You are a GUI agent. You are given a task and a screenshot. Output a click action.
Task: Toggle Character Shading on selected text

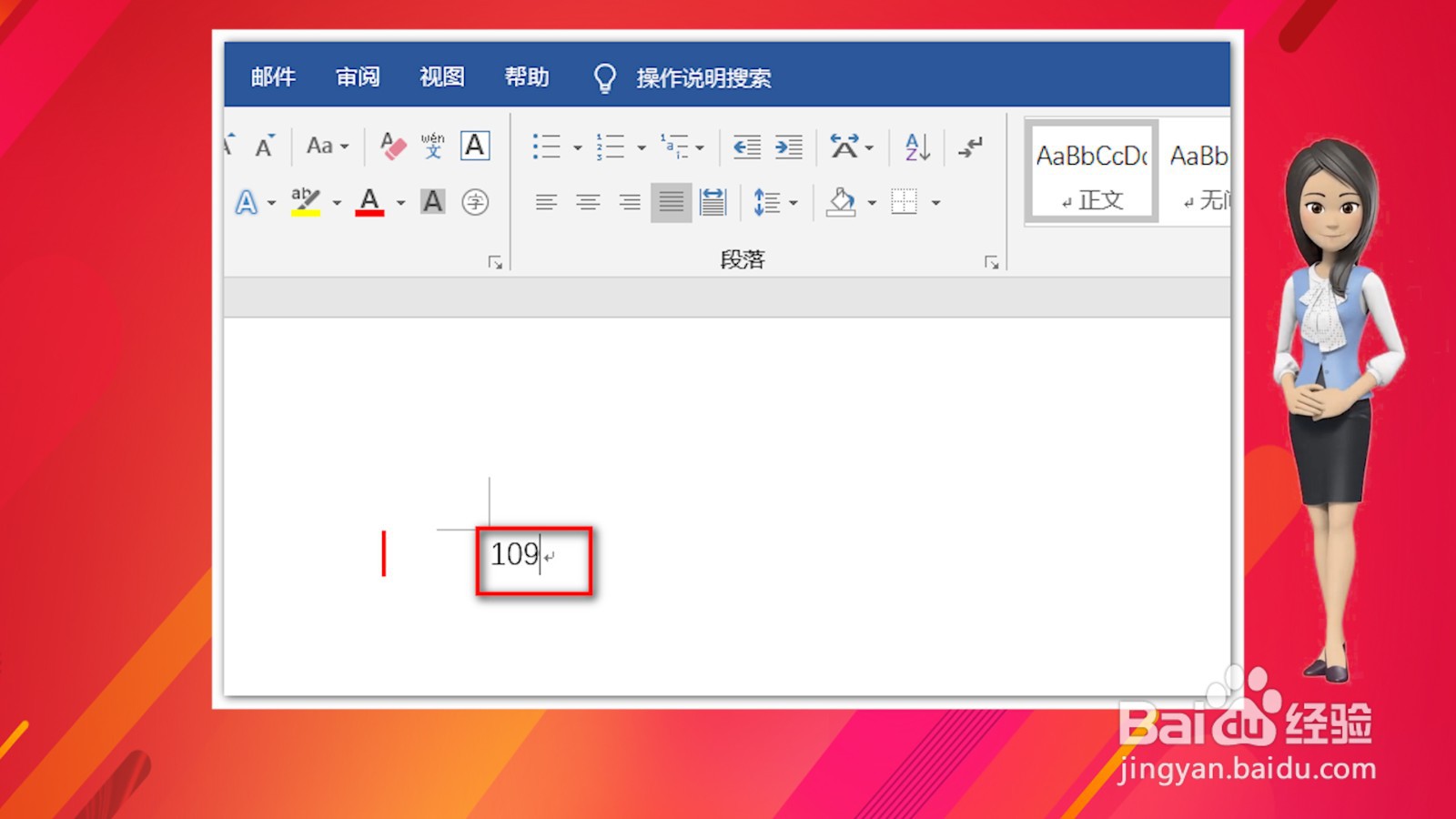[x=432, y=202]
